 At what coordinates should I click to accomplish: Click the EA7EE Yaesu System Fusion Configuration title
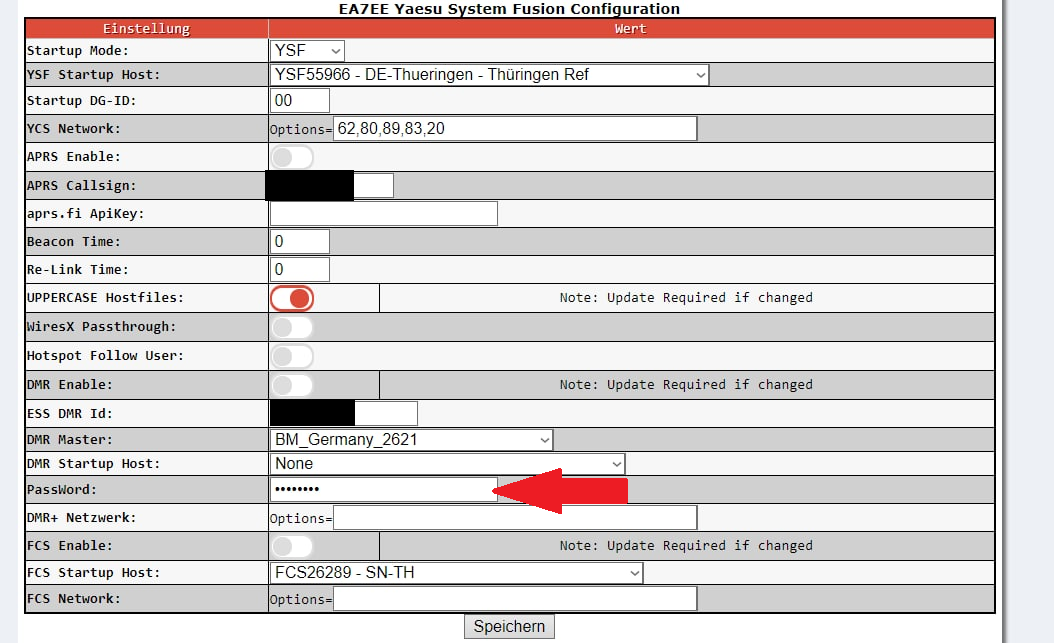(510, 9)
